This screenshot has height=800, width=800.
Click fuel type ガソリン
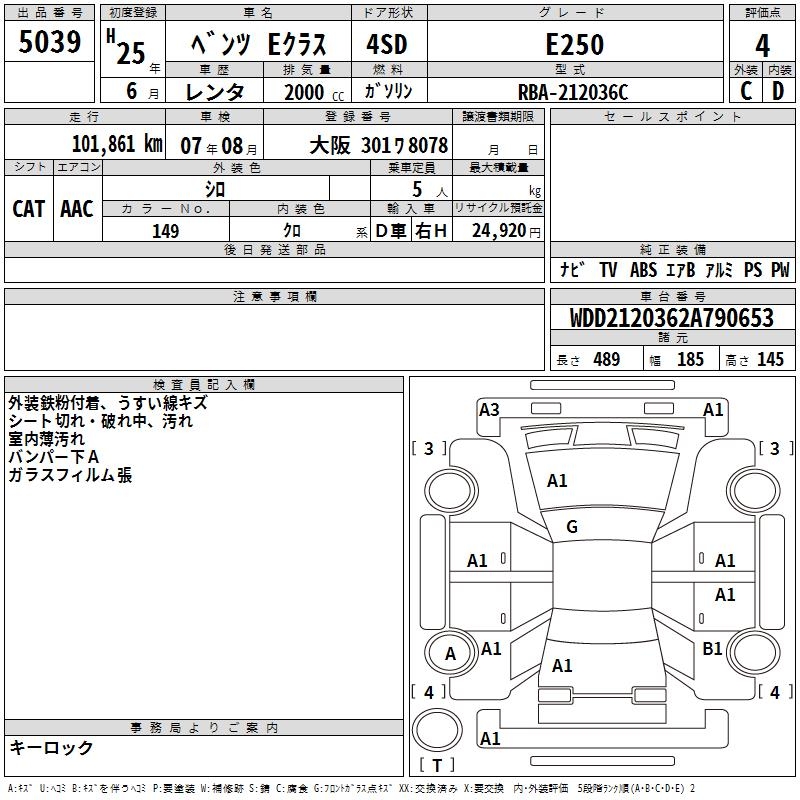388,91
